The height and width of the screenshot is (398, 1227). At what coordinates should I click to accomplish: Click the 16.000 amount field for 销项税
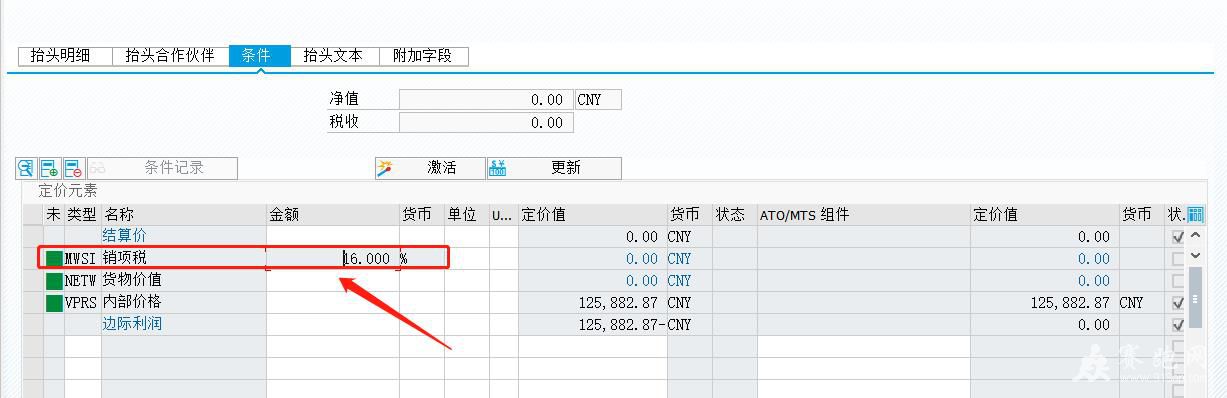[x=333, y=258]
